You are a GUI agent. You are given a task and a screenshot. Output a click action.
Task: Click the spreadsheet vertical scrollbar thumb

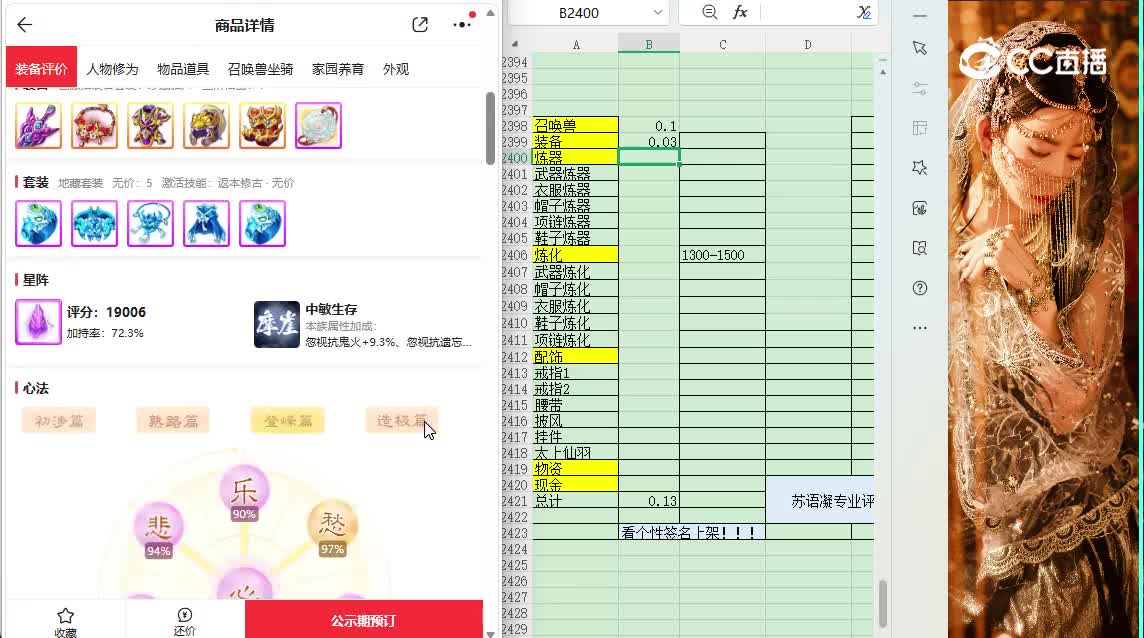click(883, 603)
